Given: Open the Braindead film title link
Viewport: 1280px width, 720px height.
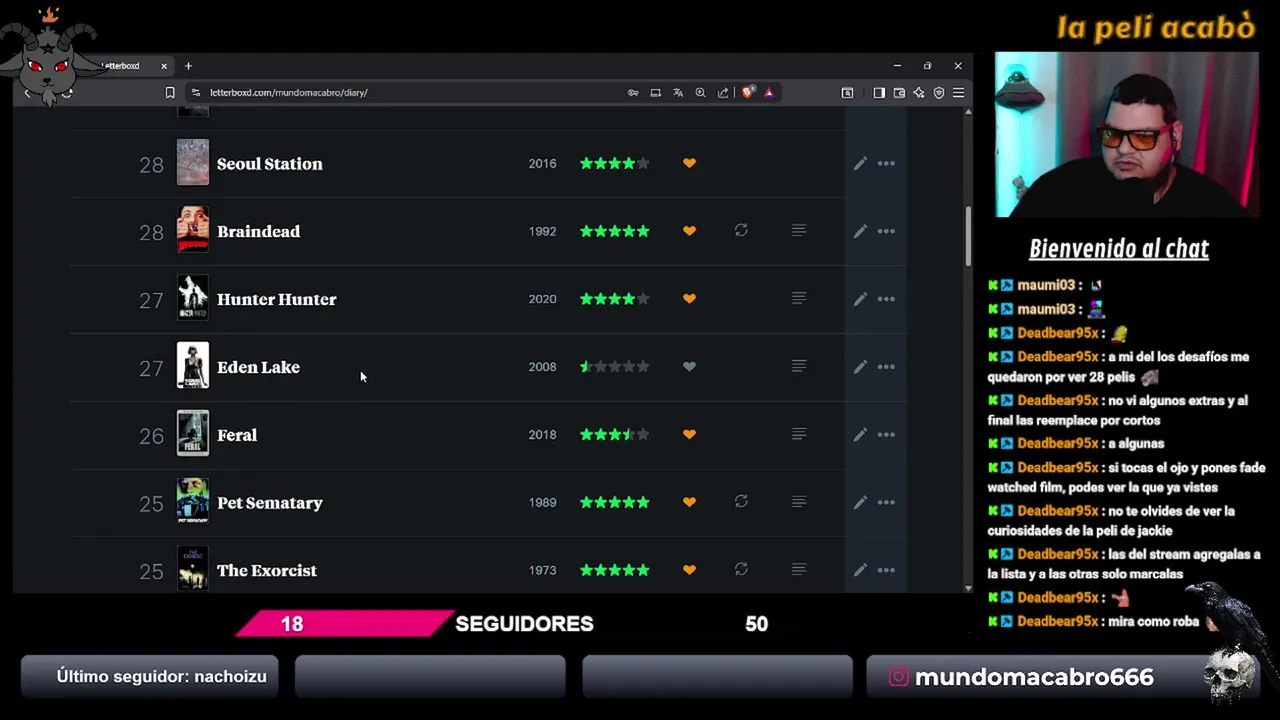Looking at the screenshot, I should coord(258,231).
